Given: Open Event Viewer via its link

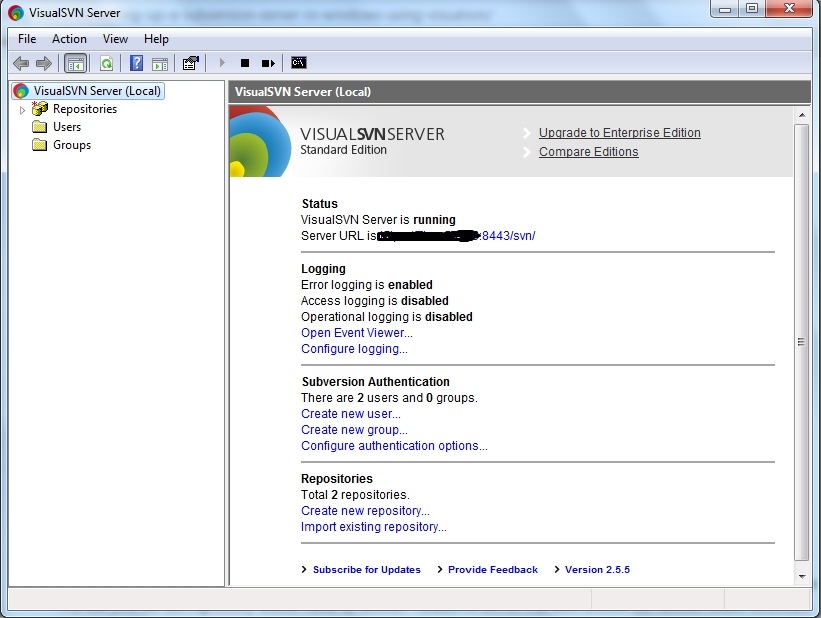Looking at the screenshot, I should click(x=356, y=332).
